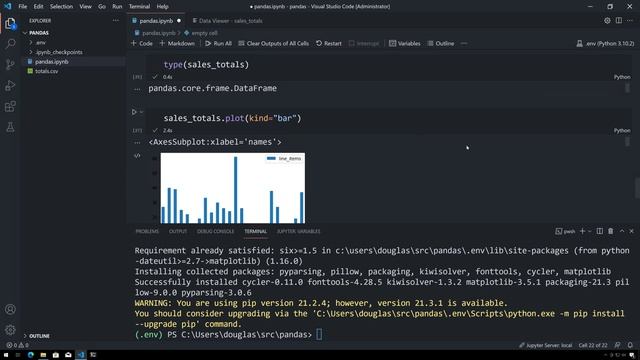640x360 pixels.
Task: Open the Edit menu
Action: click(x=38, y=7)
